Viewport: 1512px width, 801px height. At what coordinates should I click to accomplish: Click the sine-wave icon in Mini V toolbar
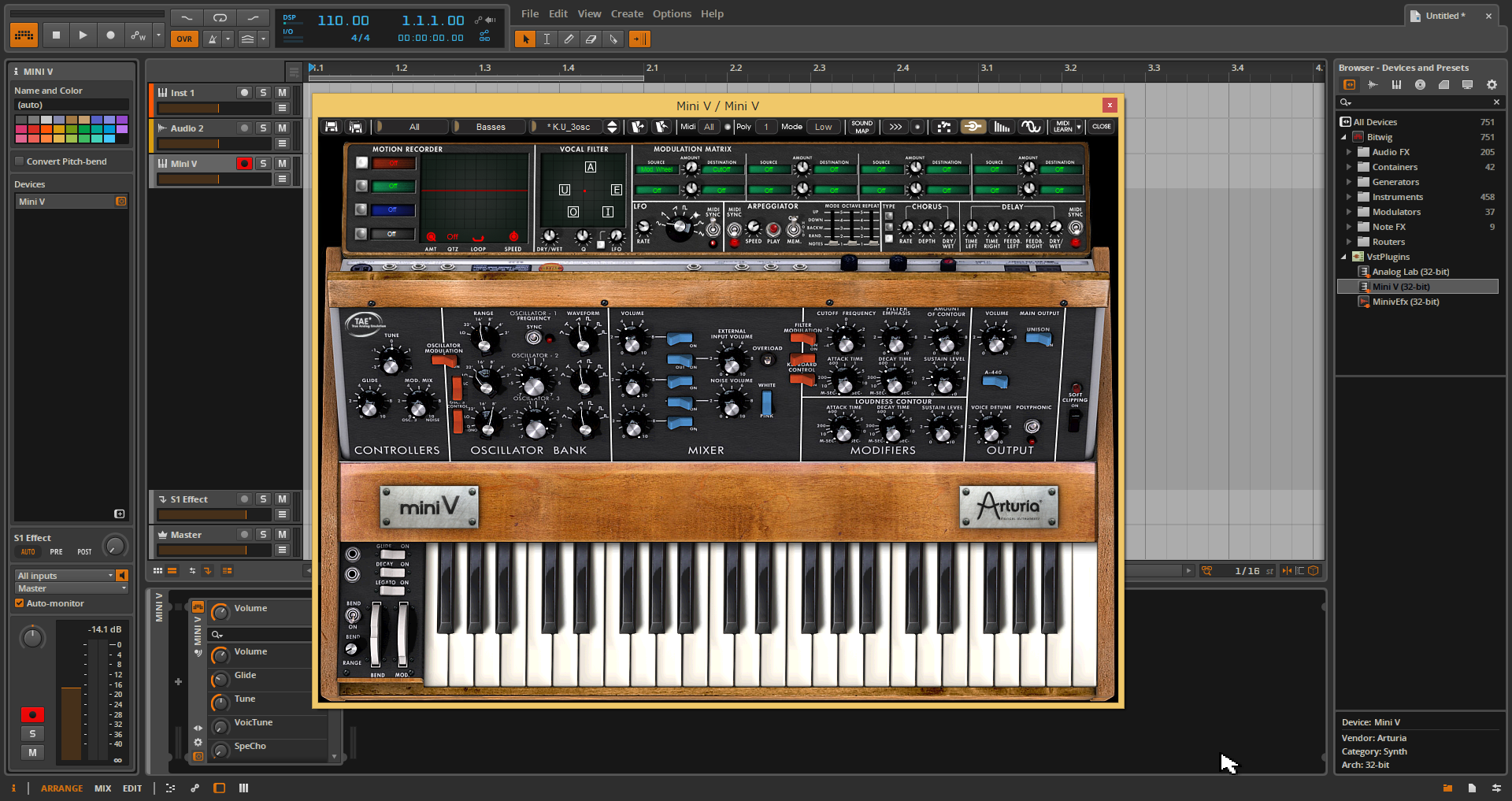point(1031,127)
